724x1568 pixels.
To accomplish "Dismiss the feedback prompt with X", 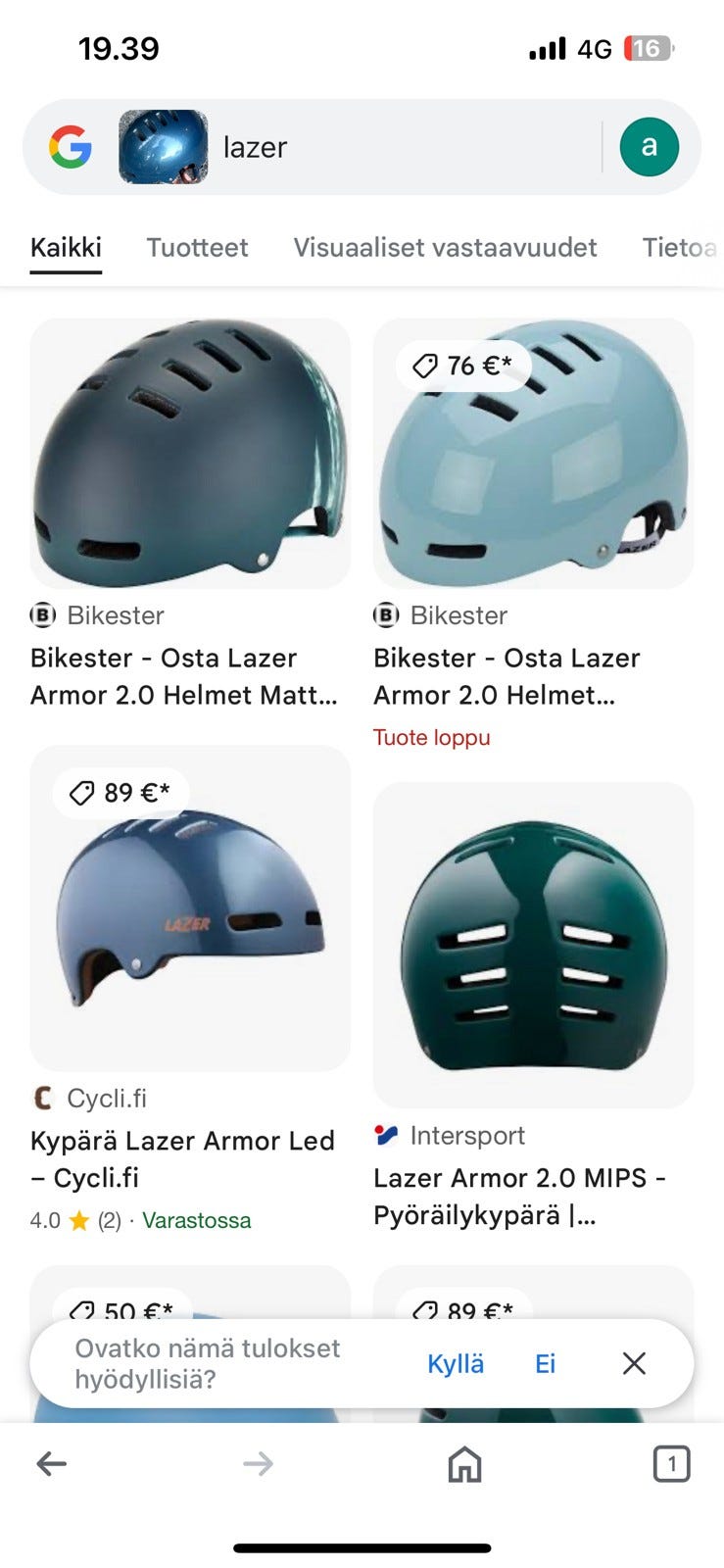I will tap(634, 1363).
